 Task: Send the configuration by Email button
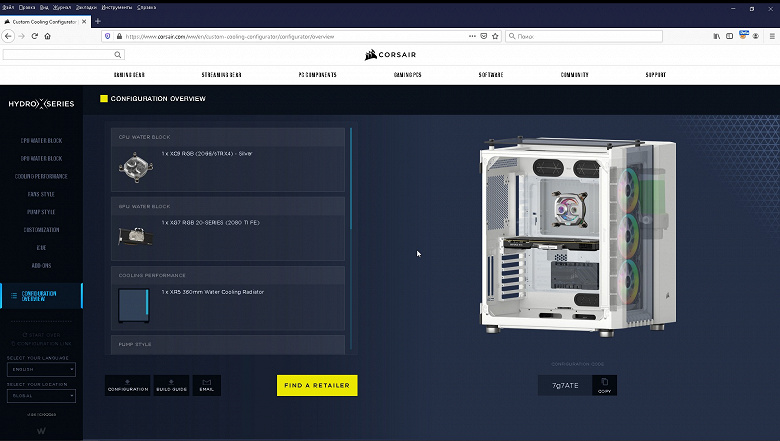[206, 385]
